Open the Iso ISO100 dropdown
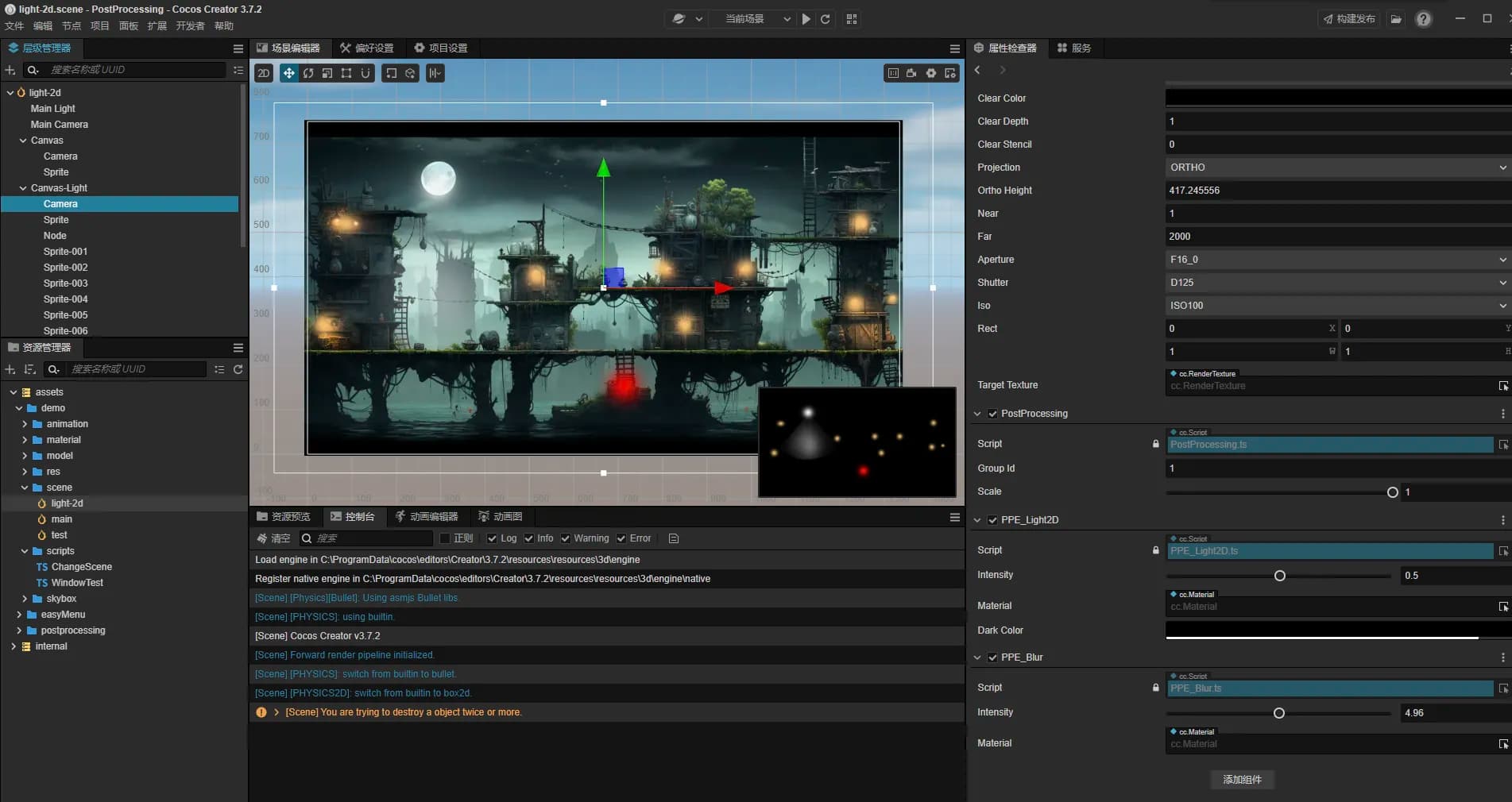Viewport: 1512px width, 802px height. pos(1338,306)
